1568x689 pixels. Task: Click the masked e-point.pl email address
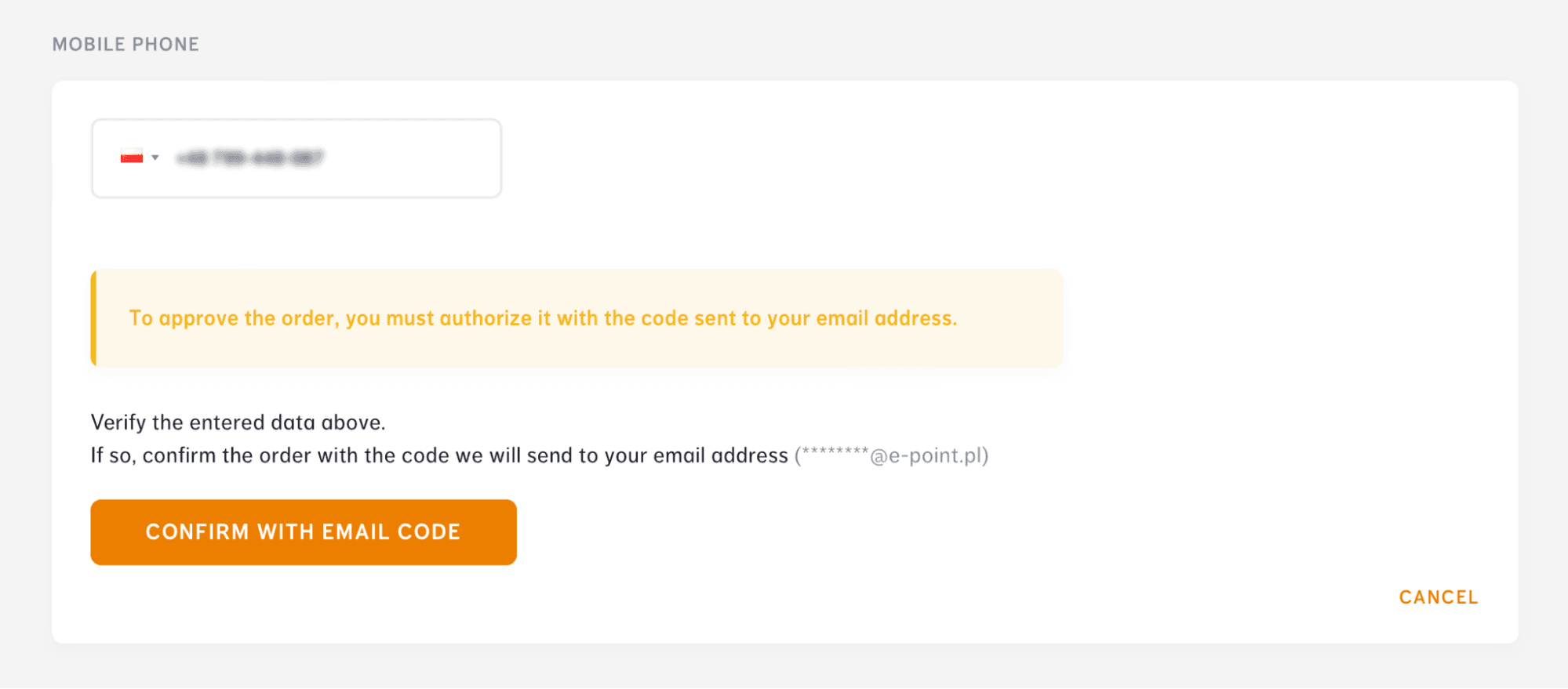[x=891, y=455]
